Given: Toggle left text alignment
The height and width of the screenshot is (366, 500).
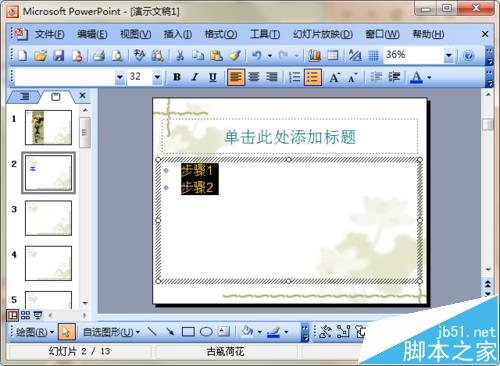Looking at the screenshot, I should pos(236,77).
